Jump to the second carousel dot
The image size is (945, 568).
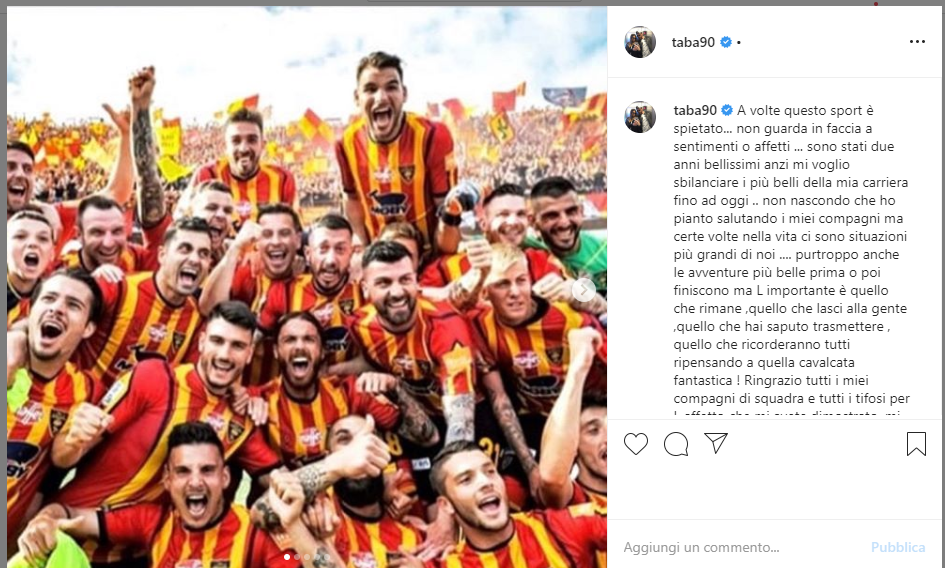(x=297, y=557)
